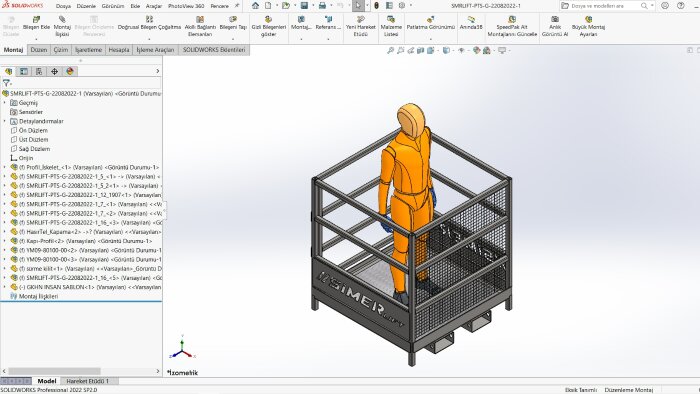
Task: Open the PhotoView 360 menu
Action: pos(186,6)
